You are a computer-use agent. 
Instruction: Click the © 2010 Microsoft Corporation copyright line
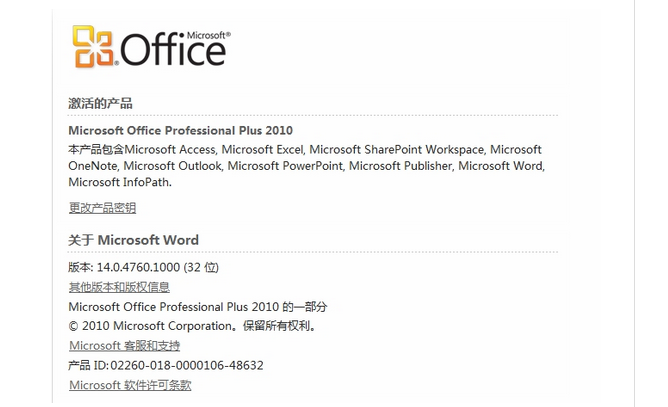pos(192,326)
